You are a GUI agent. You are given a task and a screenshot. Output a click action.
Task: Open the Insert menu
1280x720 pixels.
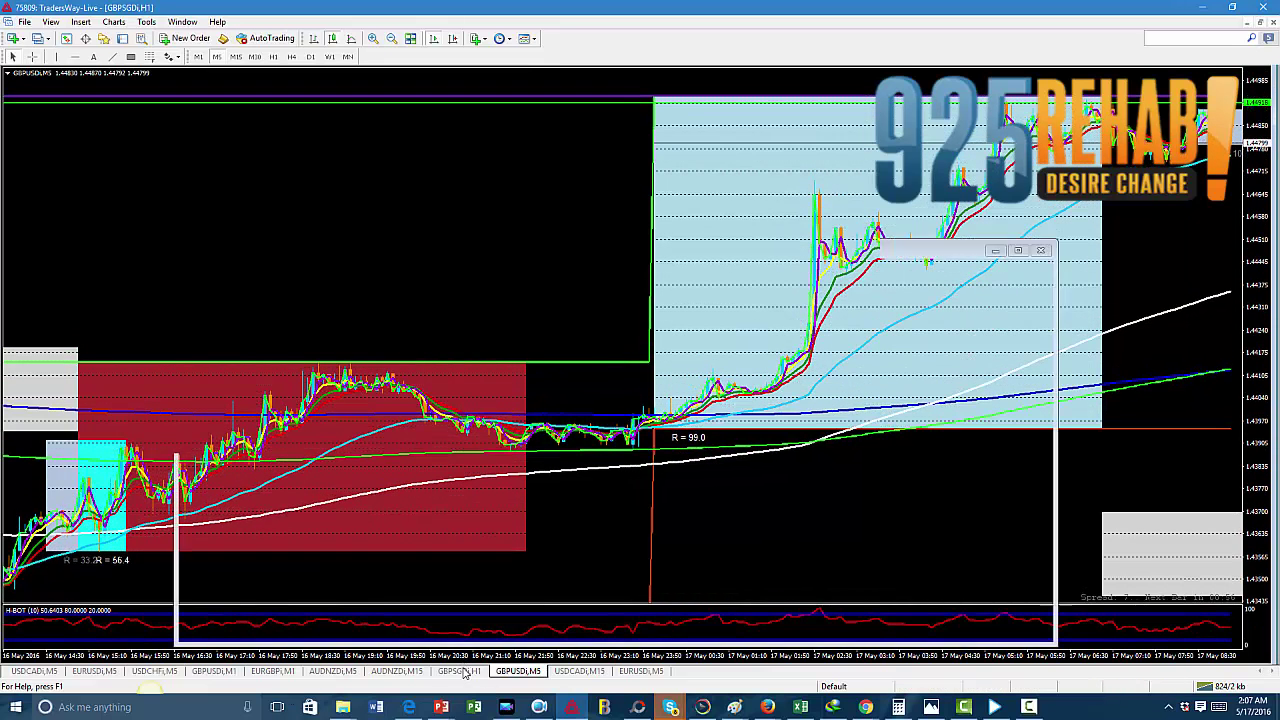(x=81, y=22)
